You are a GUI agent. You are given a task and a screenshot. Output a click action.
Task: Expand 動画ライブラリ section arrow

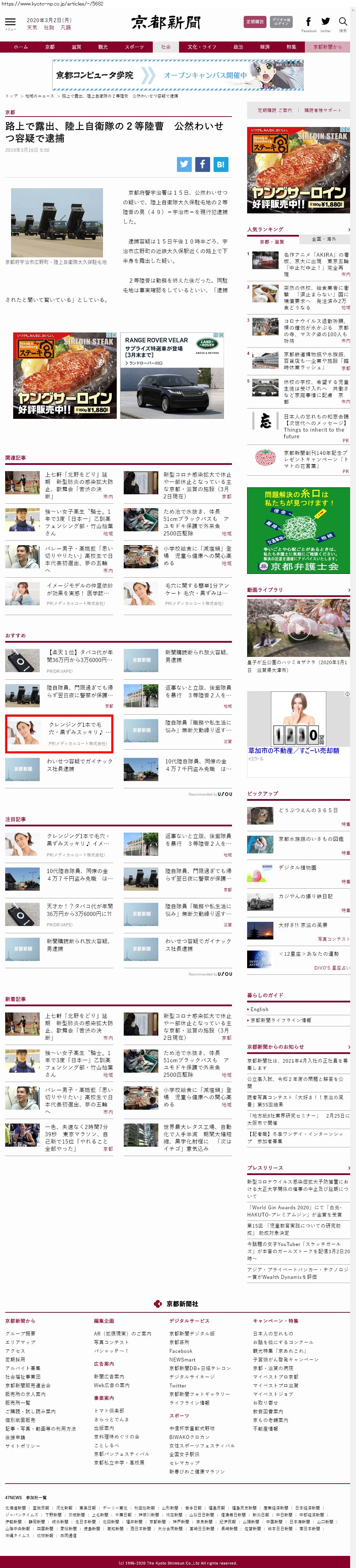click(x=349, y=590)
